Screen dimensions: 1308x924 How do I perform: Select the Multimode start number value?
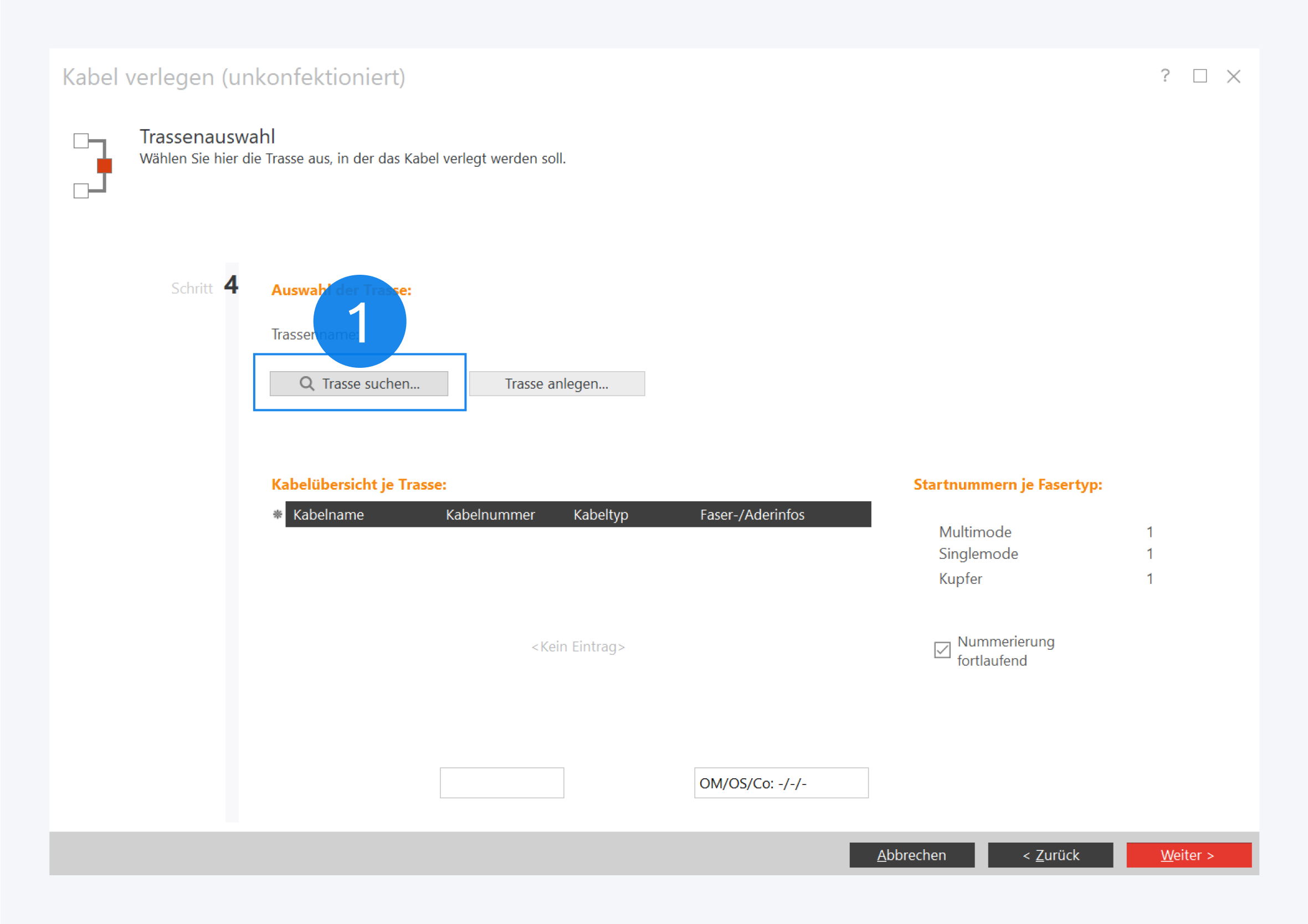[1150, 531]
